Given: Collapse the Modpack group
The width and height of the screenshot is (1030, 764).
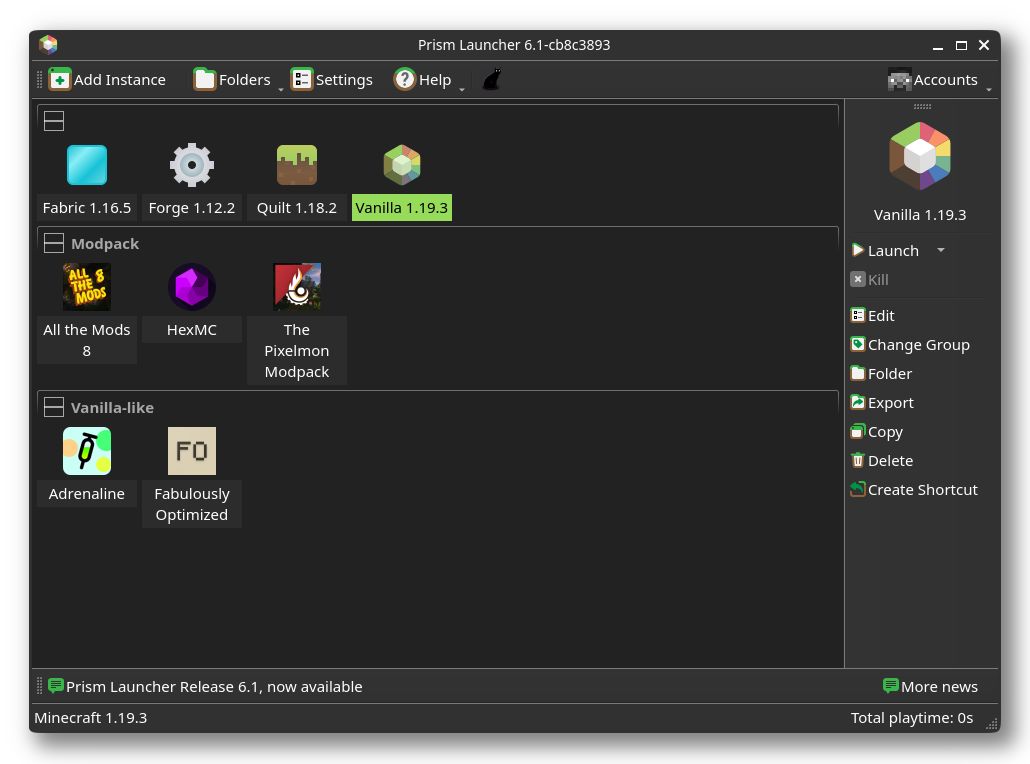Looking at the screenshot, I should click(54, 244).
